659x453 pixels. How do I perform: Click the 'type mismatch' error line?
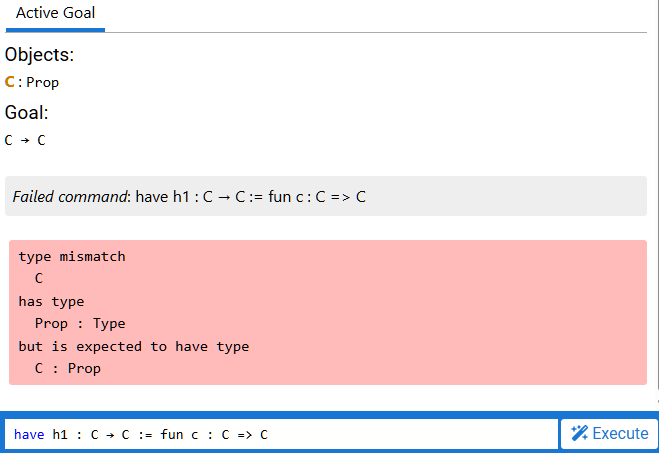pyautogui.click(x=72, y=257)
